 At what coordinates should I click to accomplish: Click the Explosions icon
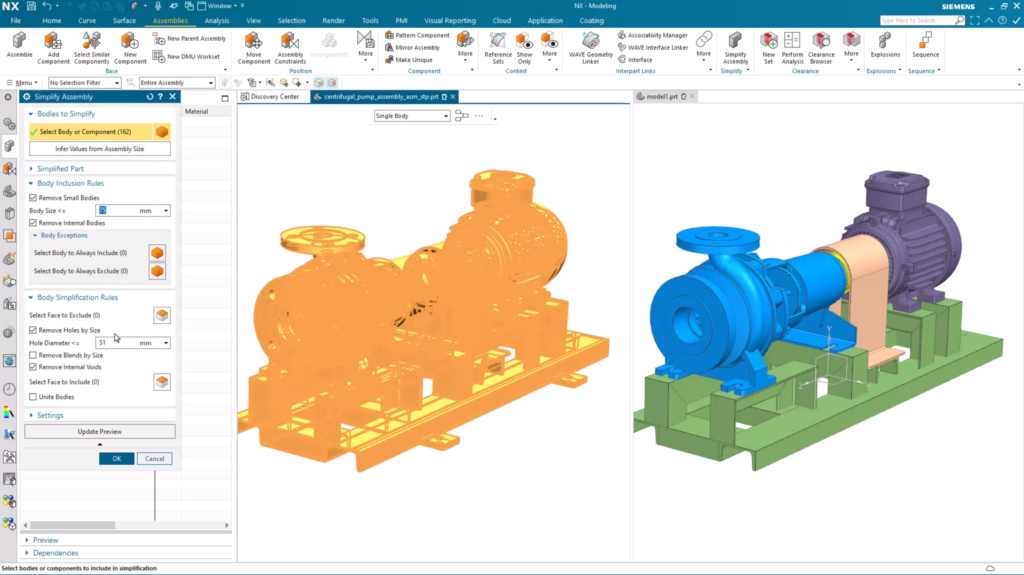coord(884,42)
